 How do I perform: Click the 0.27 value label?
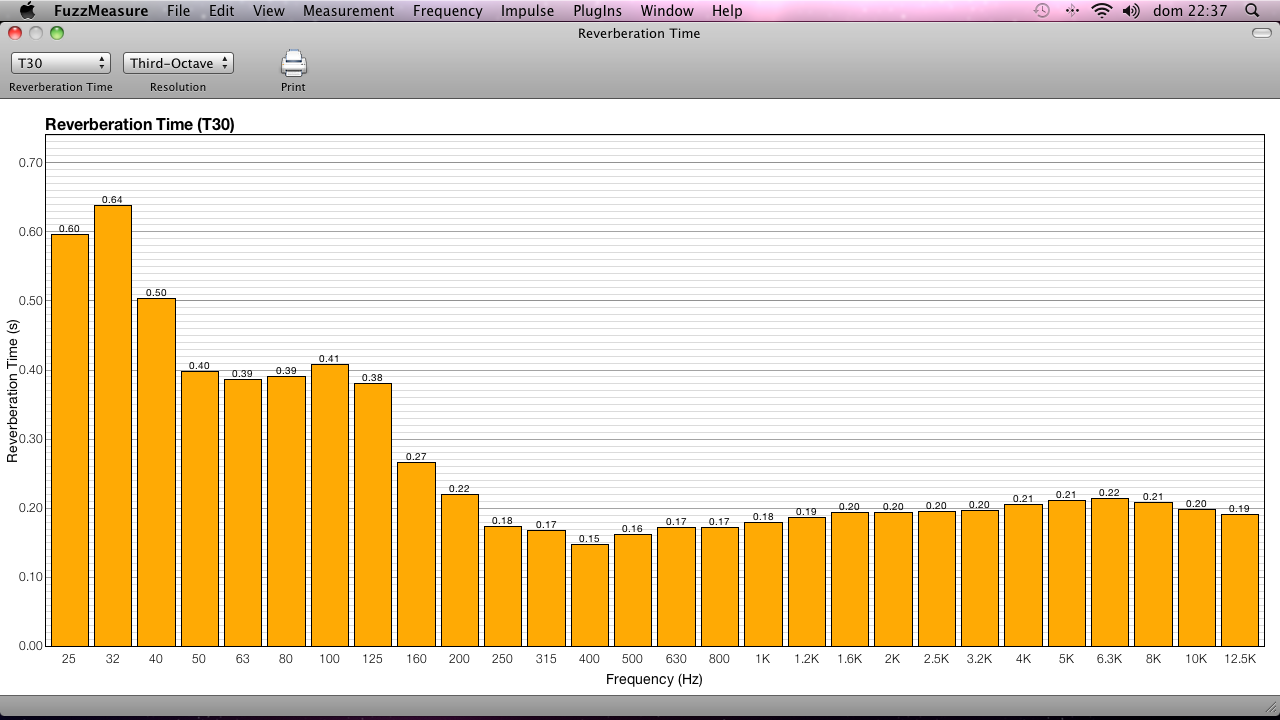point(416,457)
